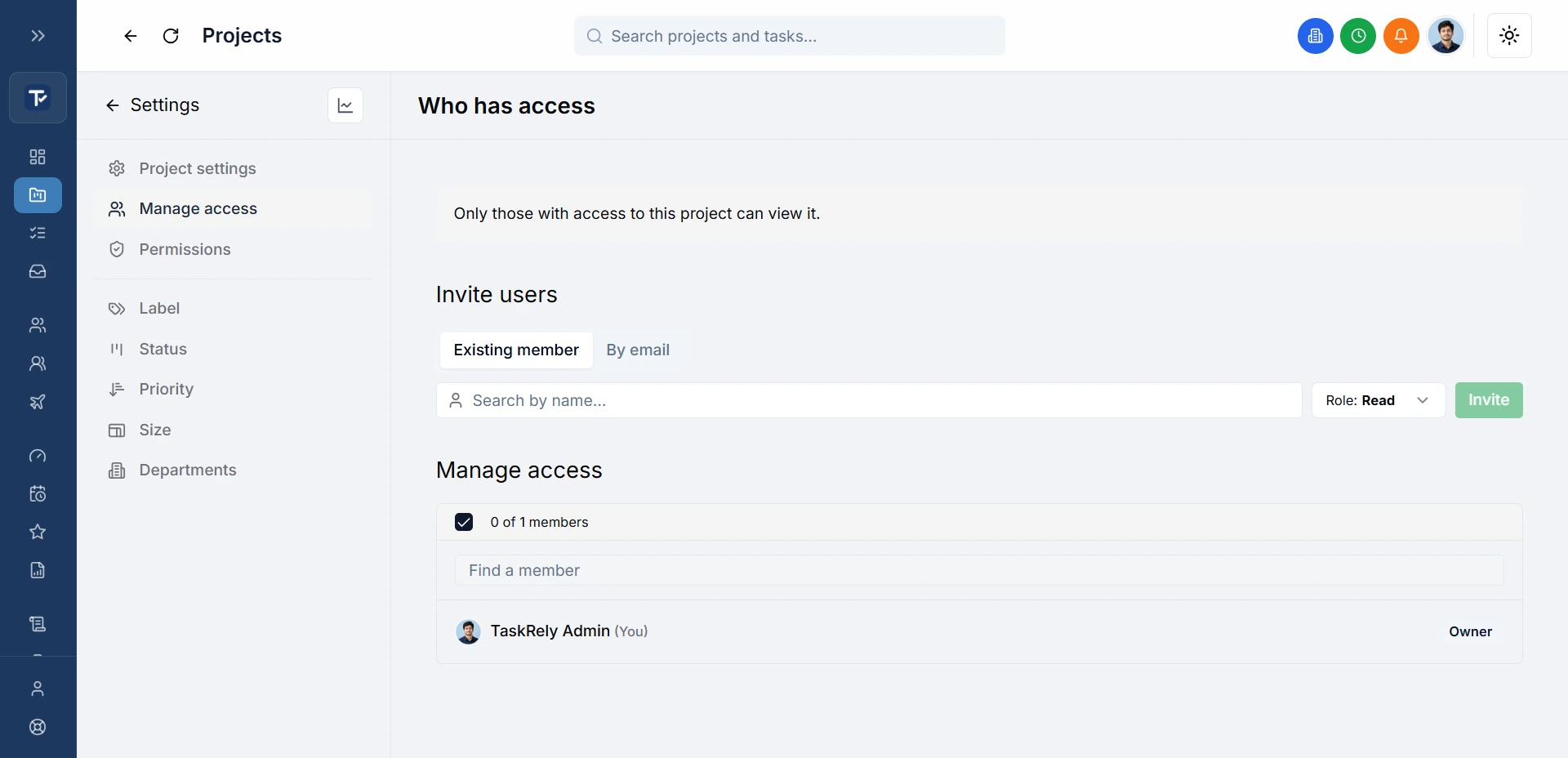Open the task checklist icon in sidebar
Viewport: 1568px width, 758px height.
38,234
